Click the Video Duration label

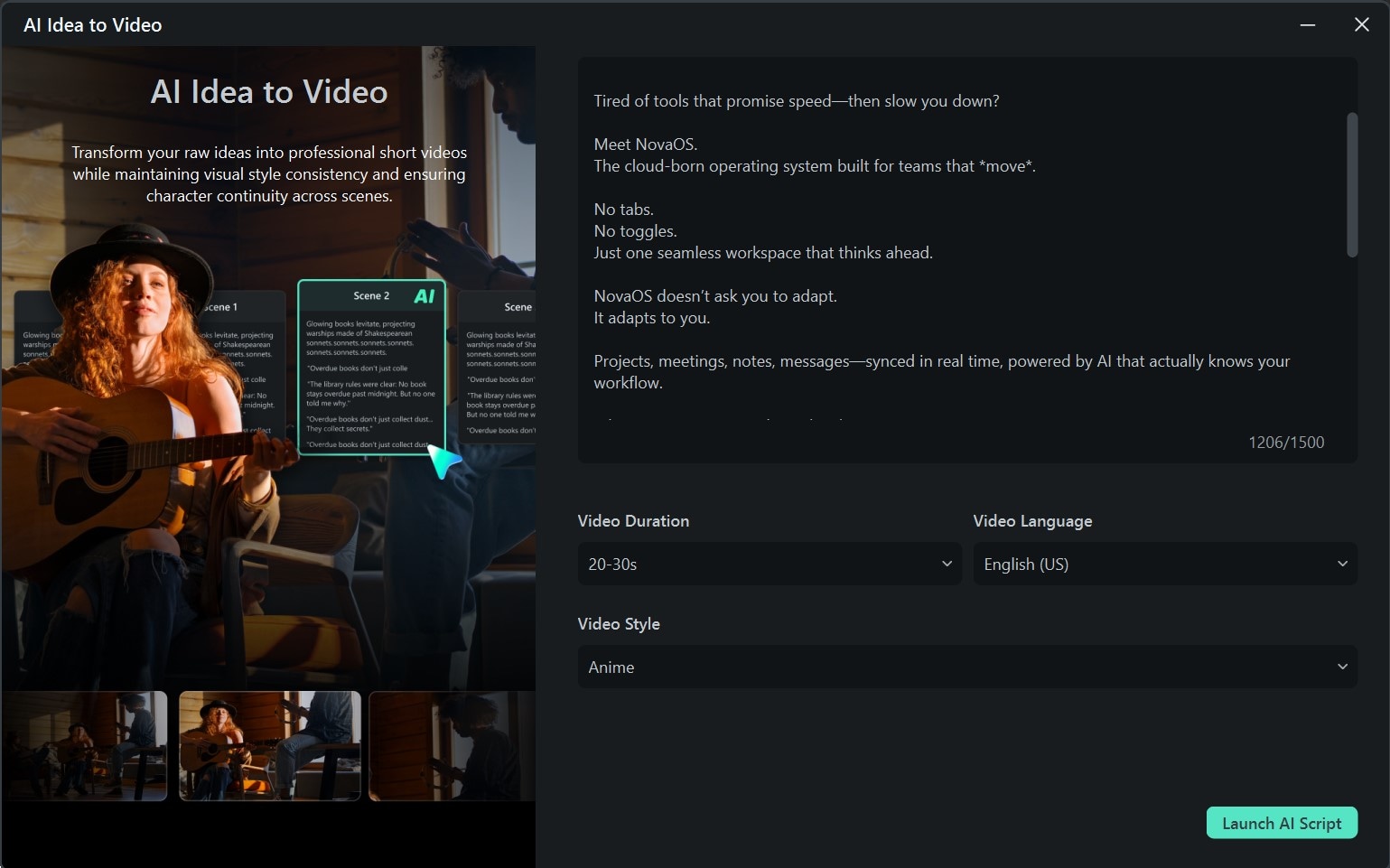pyautogui.click(x=633, y=521)
